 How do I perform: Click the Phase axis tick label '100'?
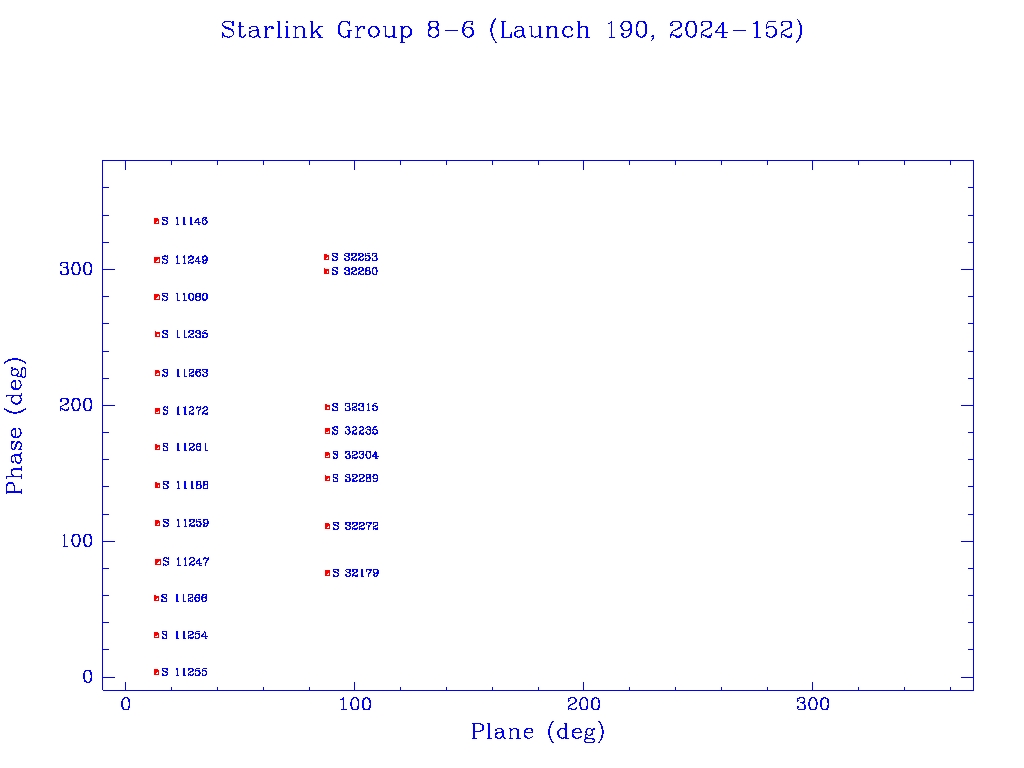(x=76, y=541)
